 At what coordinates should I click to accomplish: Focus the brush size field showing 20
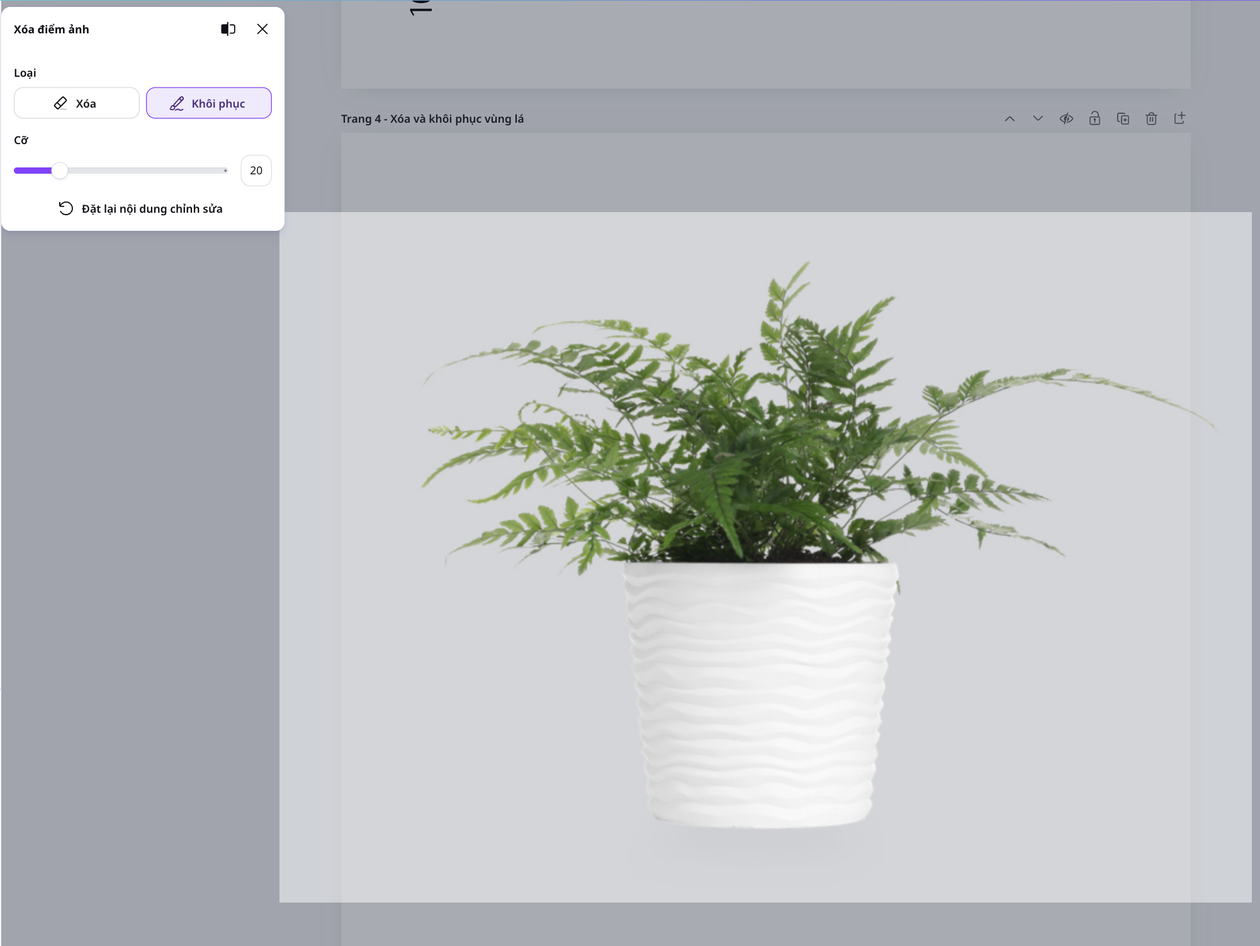pos(256,171)
